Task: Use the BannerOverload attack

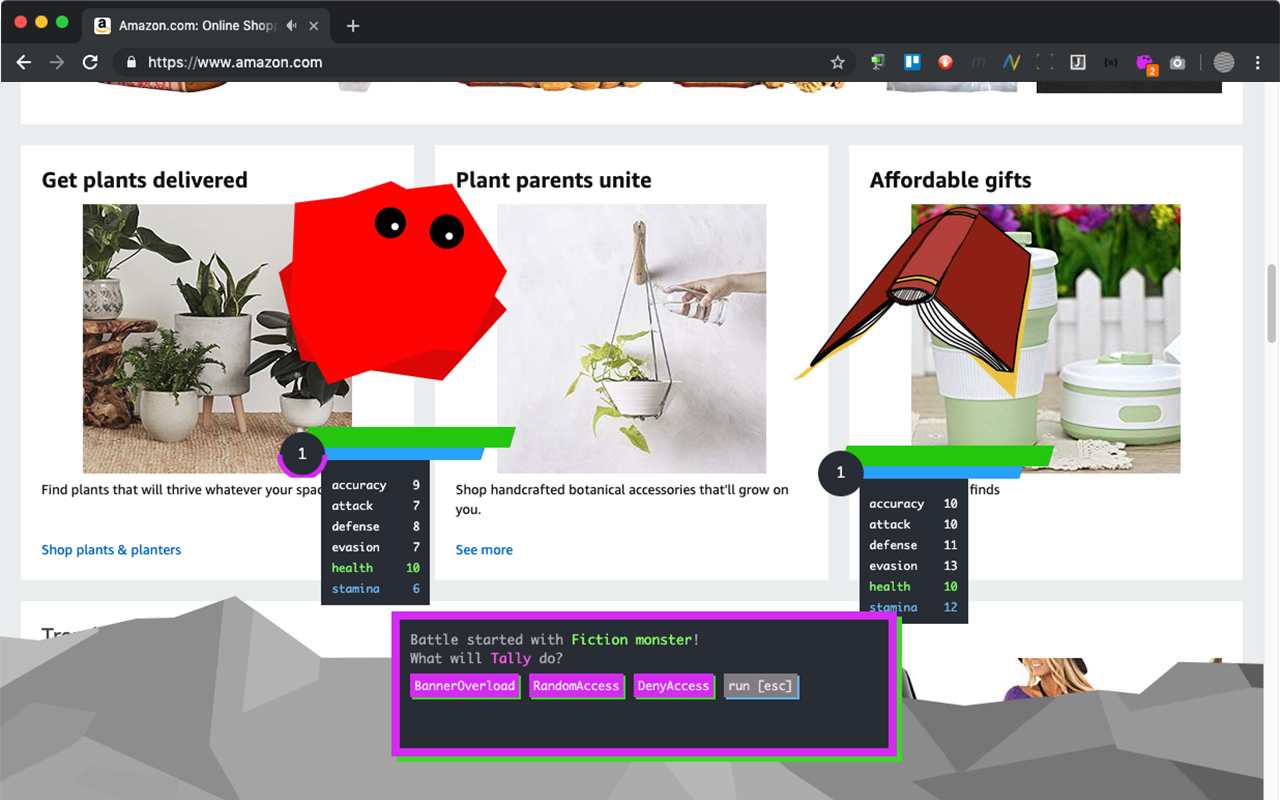Action: click(465, 686)
